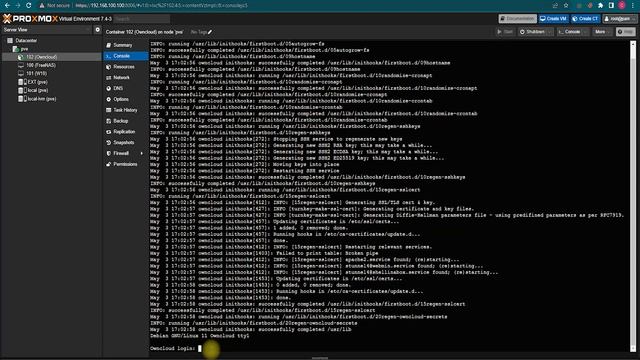Bookmark the page with the star
The image size is (640, 360).
point(566,5)
